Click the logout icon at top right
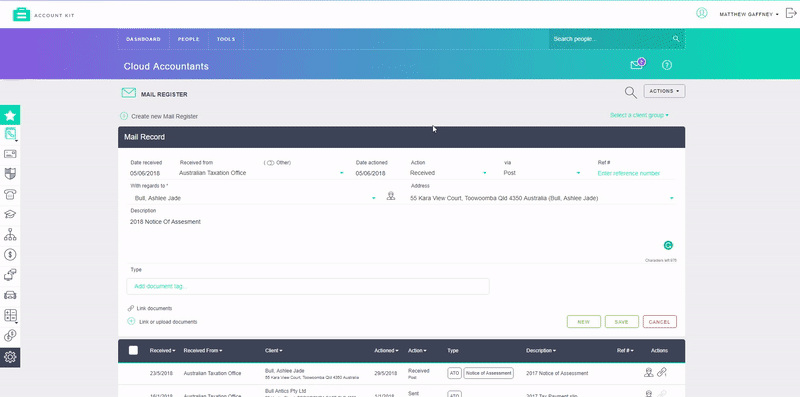The height and width of the screenshot is (397, 800). (x=791, y=13)
